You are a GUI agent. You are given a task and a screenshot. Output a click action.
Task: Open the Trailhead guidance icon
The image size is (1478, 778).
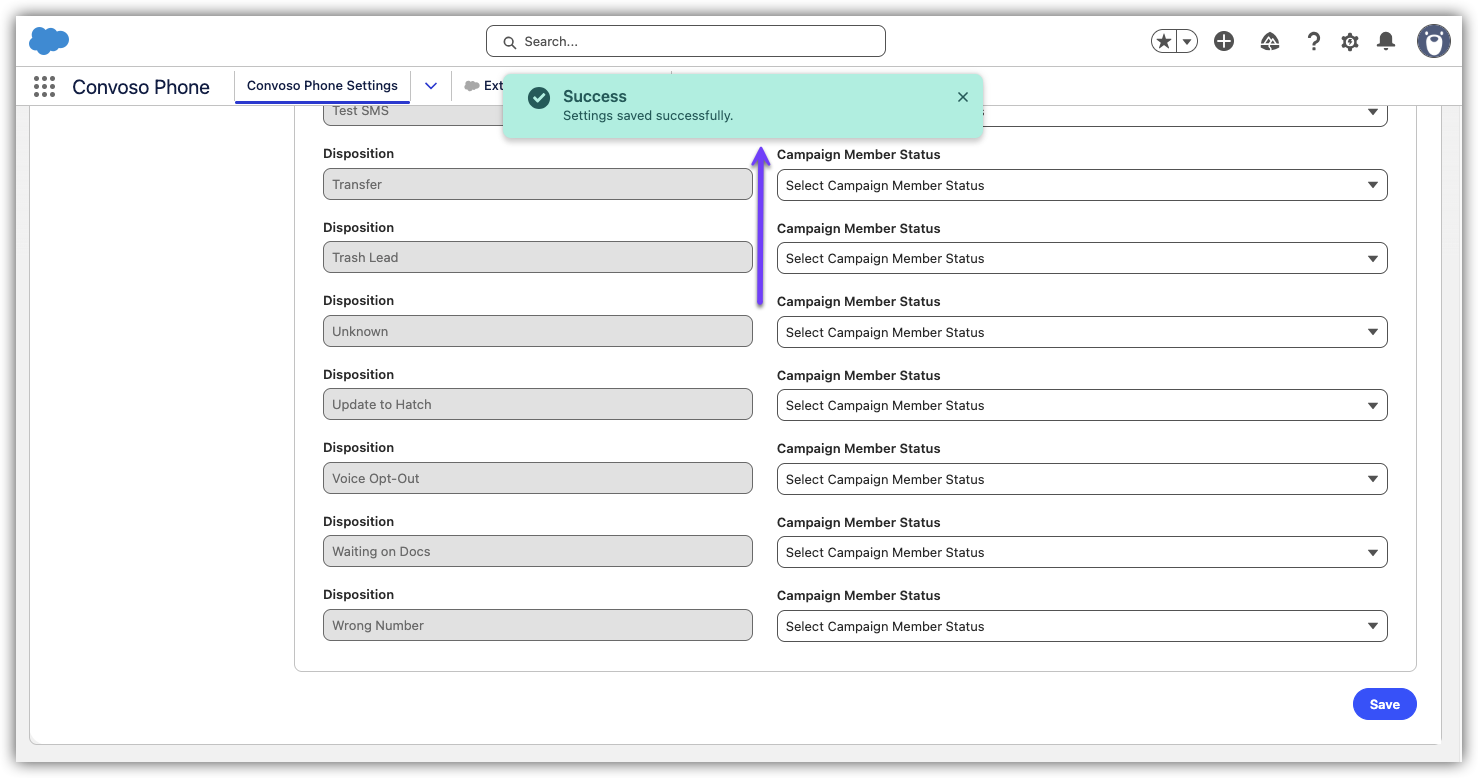(x=1270, y=41)
